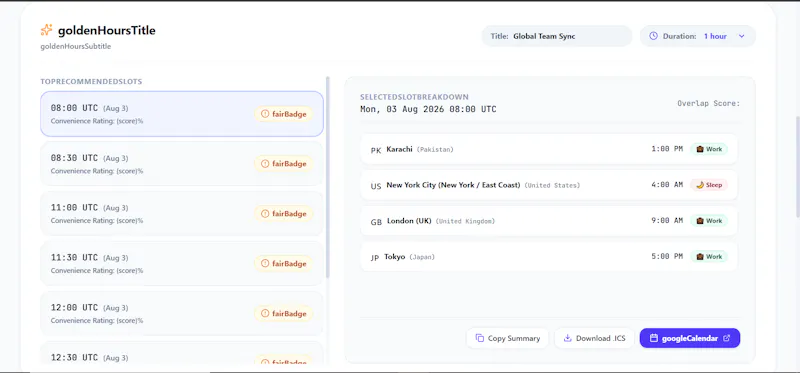The height and width of the screenshot is (373, 800).
Task: Click the Work badge in Karachi row
Action: click(709, 149)
